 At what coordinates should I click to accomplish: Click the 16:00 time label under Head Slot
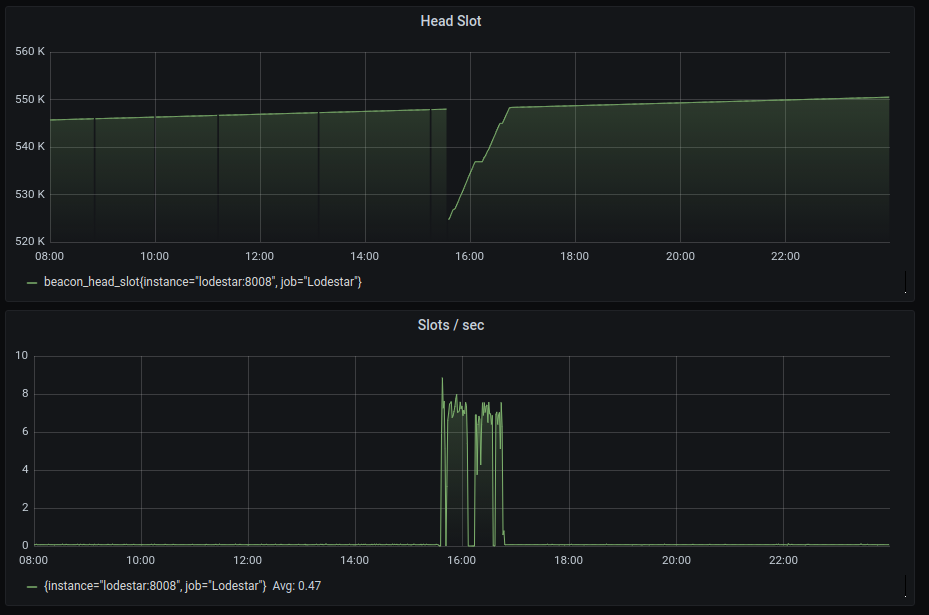click(469, 256)
